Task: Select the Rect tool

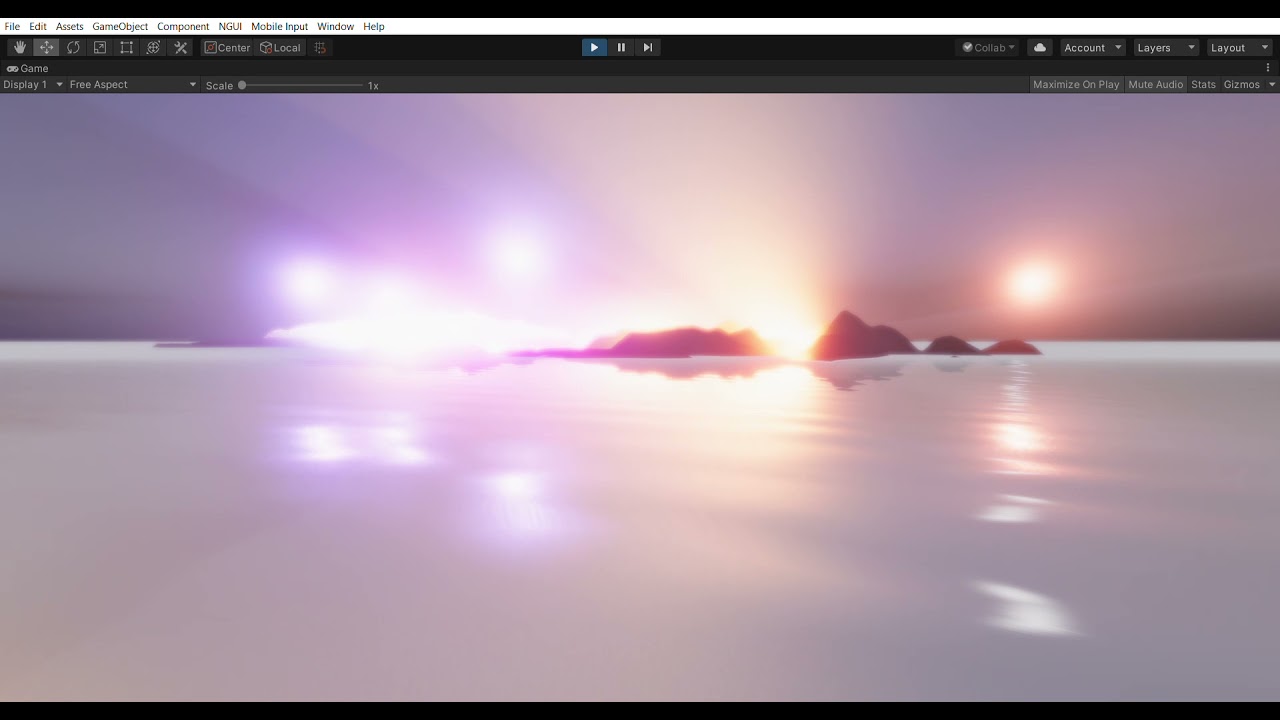Action: 126,48
